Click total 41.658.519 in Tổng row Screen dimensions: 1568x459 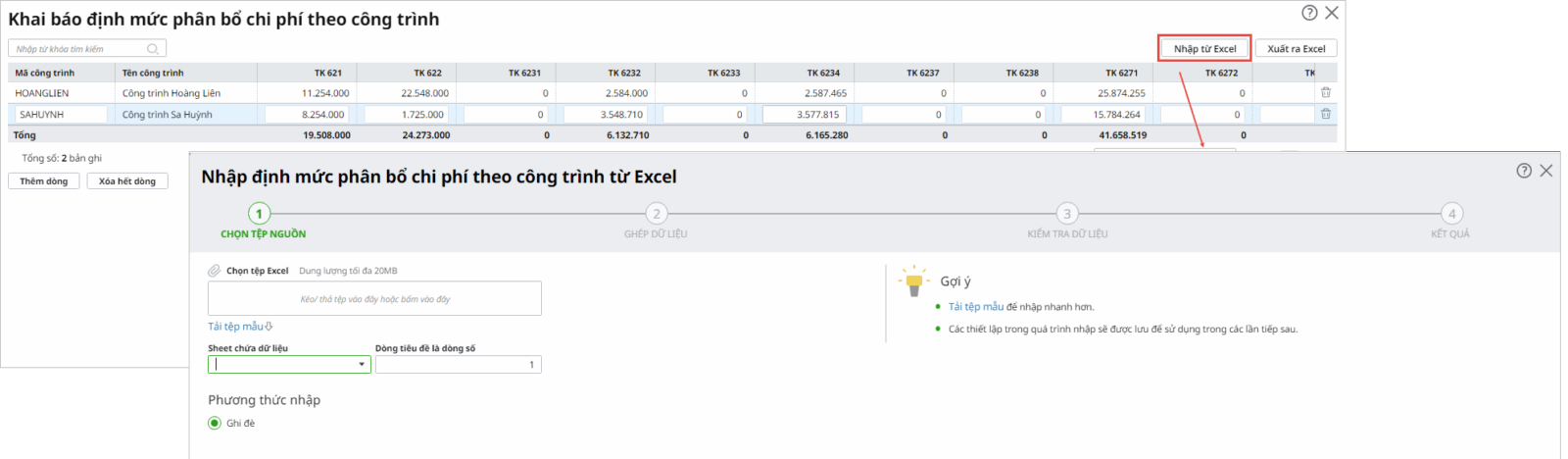[x=1122, y=135]
